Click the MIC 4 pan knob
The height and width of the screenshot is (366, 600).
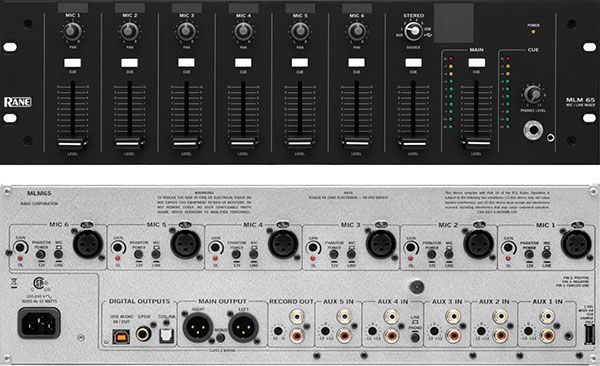(243, 31)
